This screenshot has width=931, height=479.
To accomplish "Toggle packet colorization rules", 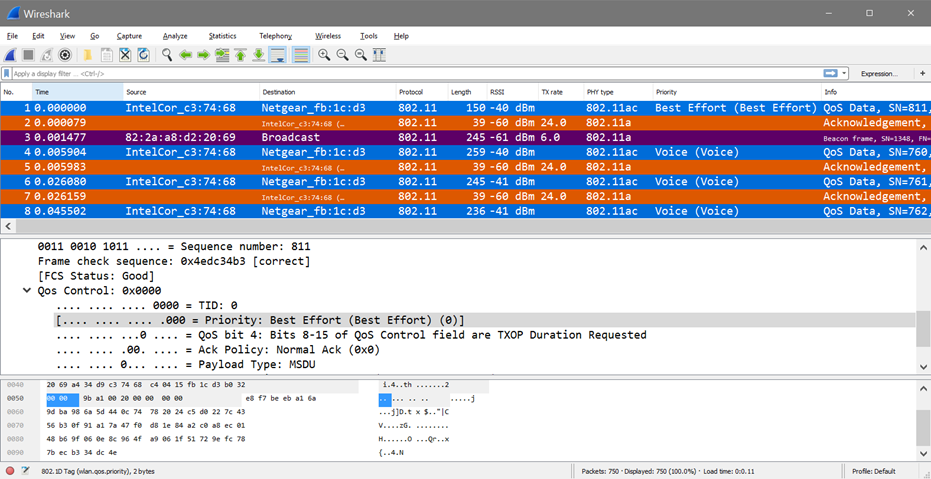I will (x=301, y=55).
